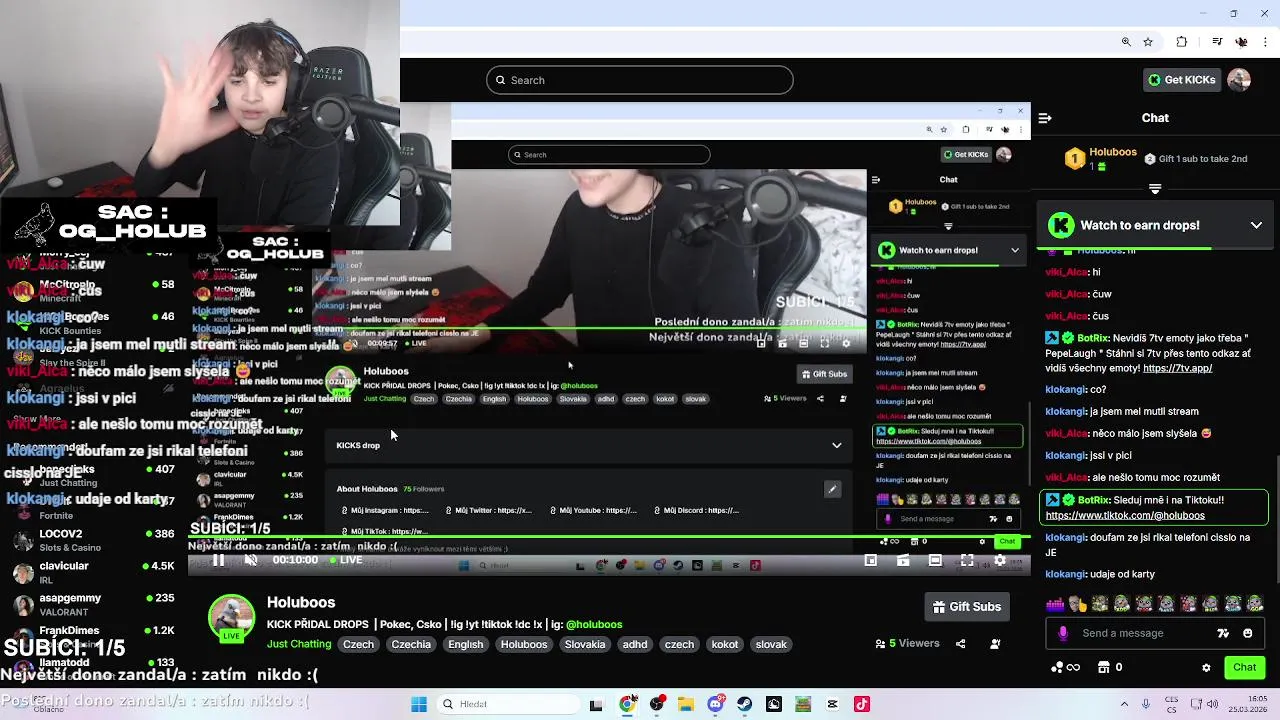Open the KICKs shop icon

(x=1110, y=667)
